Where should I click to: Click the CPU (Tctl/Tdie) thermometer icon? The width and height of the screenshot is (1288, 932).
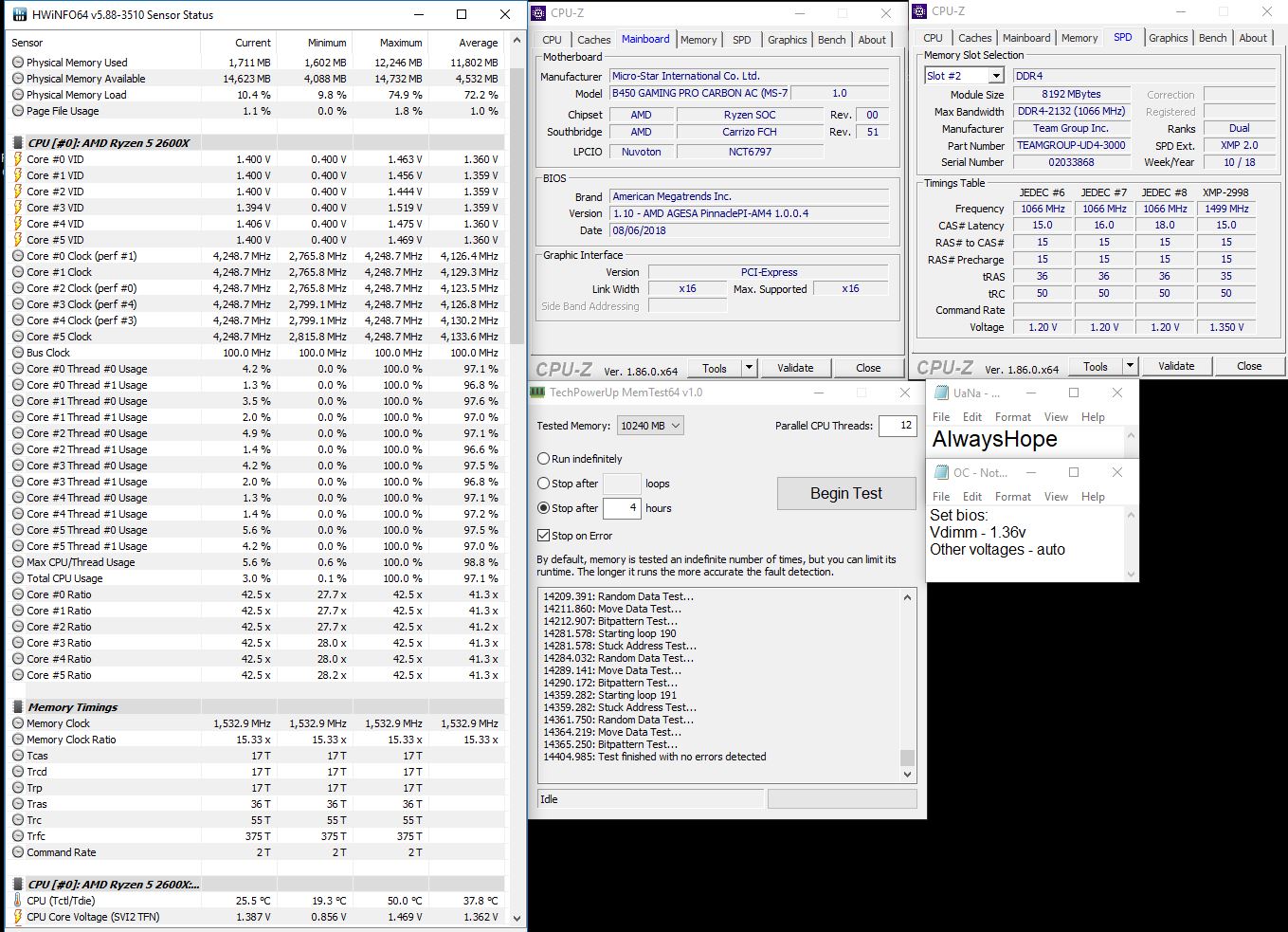pyautogui.click(x=18, y=901)
